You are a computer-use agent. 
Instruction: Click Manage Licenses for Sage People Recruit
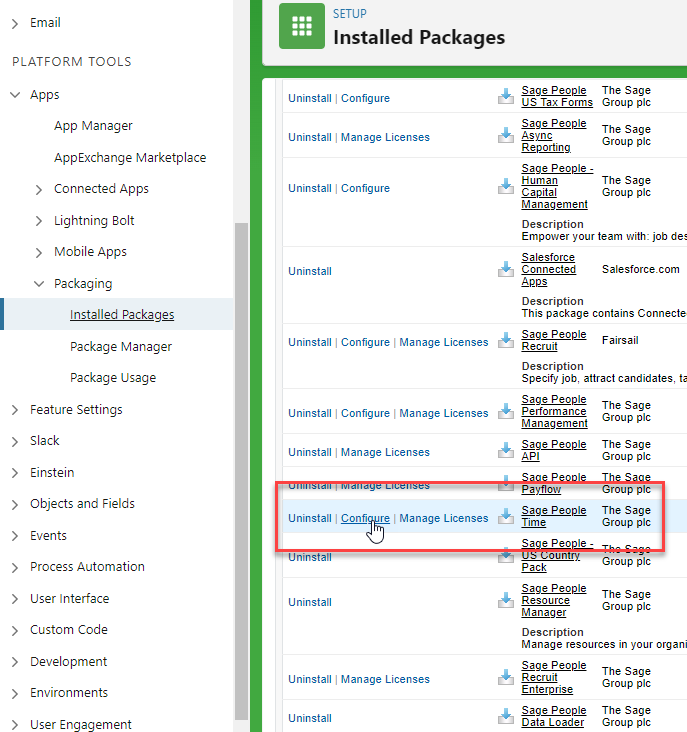pyautogui.click(x=443, y=342)
